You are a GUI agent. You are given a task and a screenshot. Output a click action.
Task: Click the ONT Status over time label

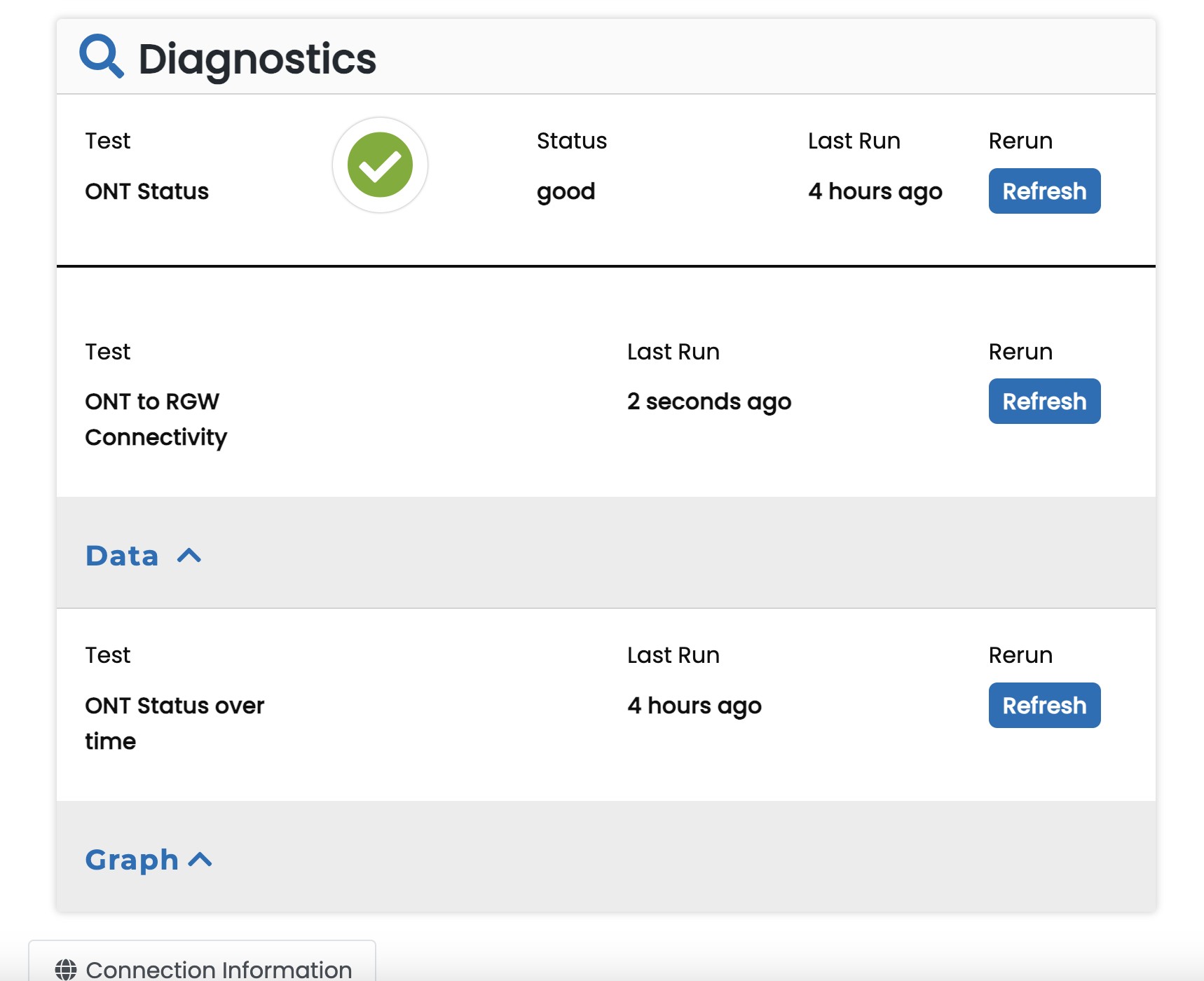(175, 722)
